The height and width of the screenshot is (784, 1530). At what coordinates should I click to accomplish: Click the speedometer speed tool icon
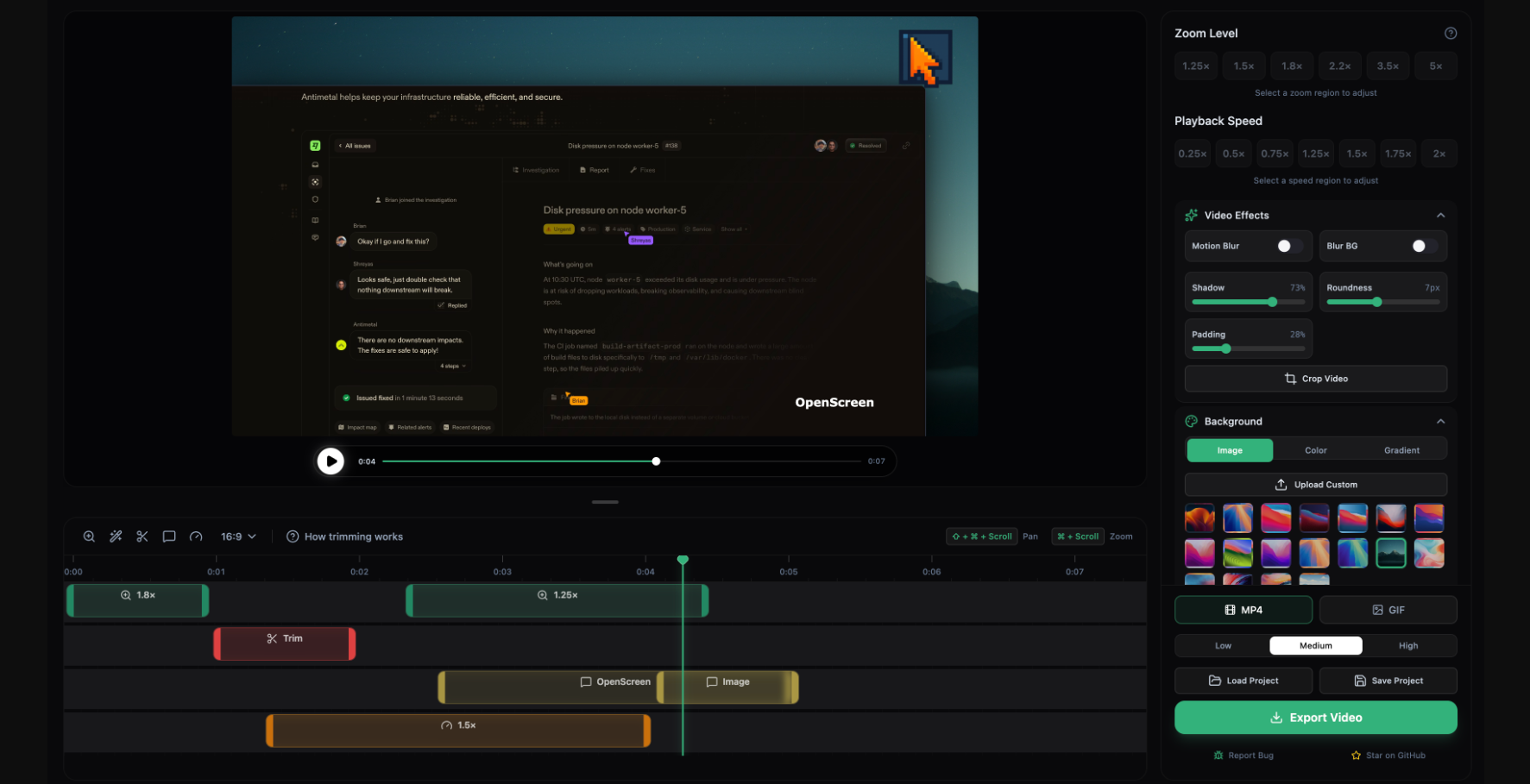196,536
